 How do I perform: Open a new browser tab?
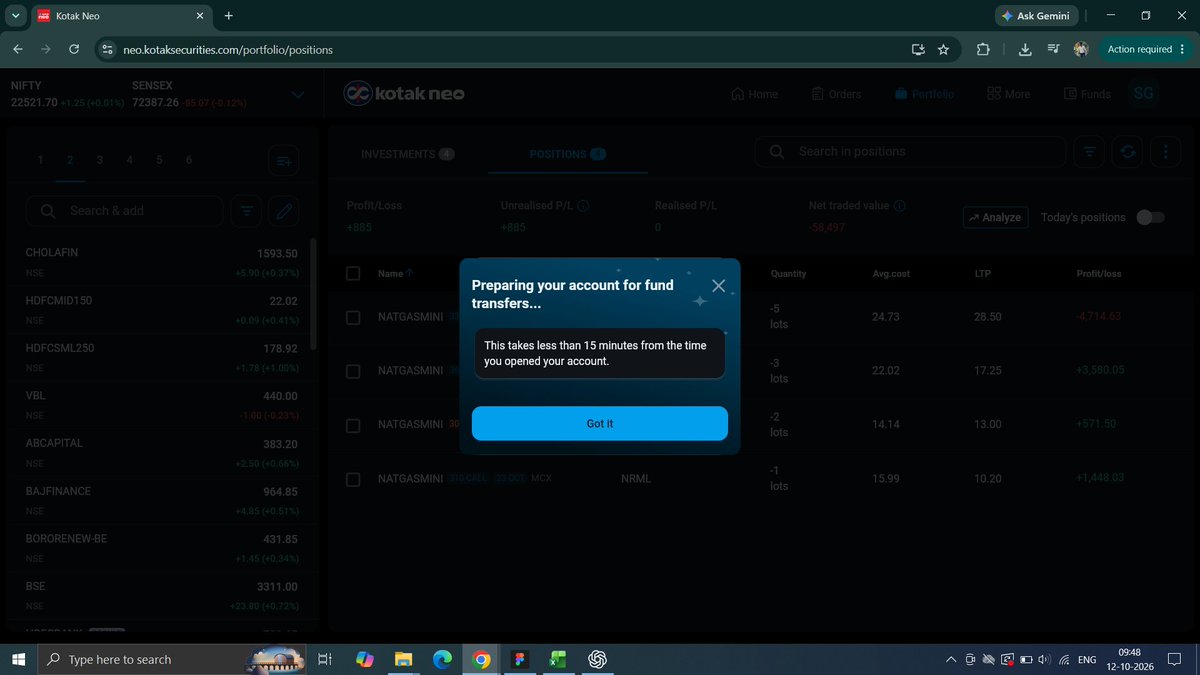click(x=229, y=16)
